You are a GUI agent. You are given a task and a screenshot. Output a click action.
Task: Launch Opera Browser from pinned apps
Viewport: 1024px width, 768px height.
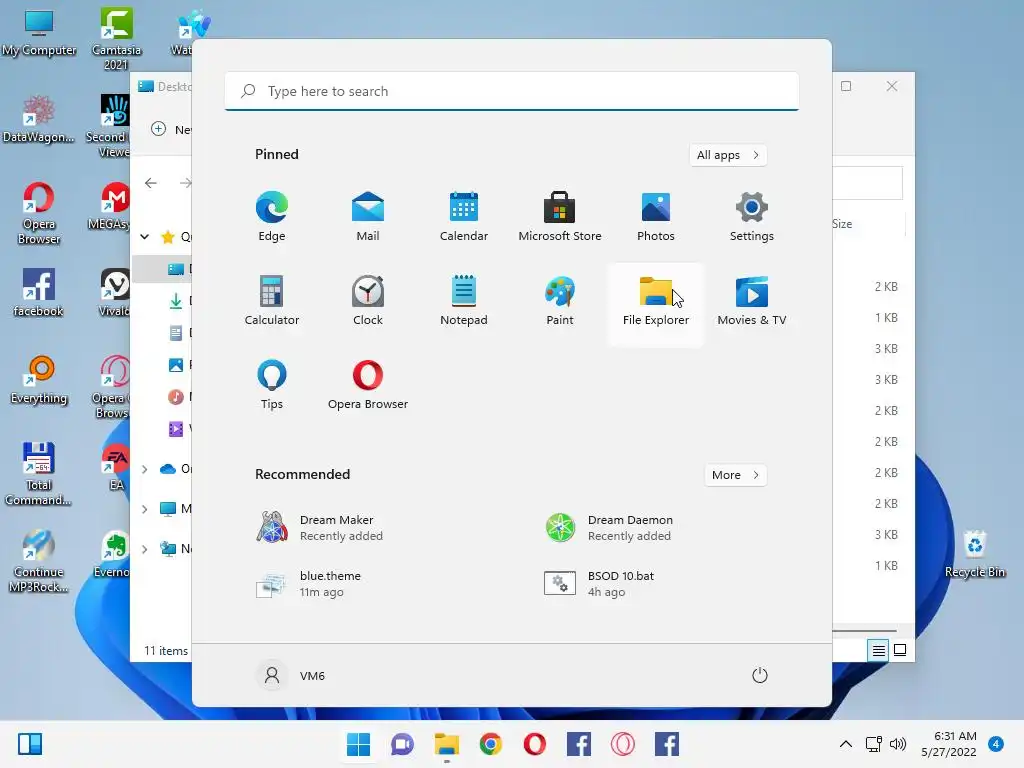click(x=368, y=384)
